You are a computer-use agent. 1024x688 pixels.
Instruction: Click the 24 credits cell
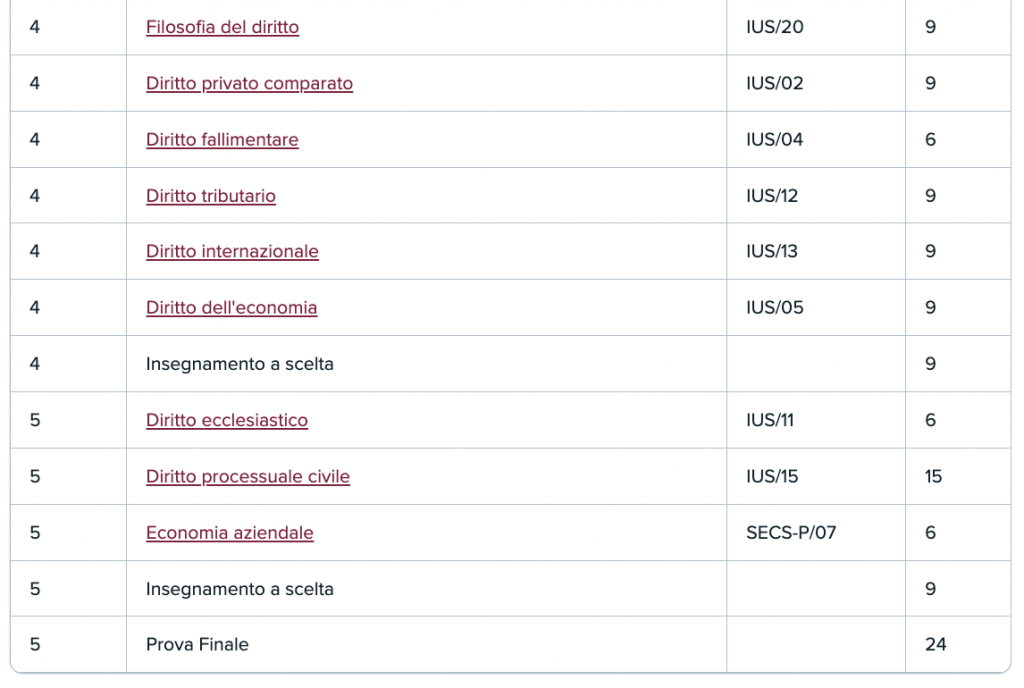pos(936,645)
